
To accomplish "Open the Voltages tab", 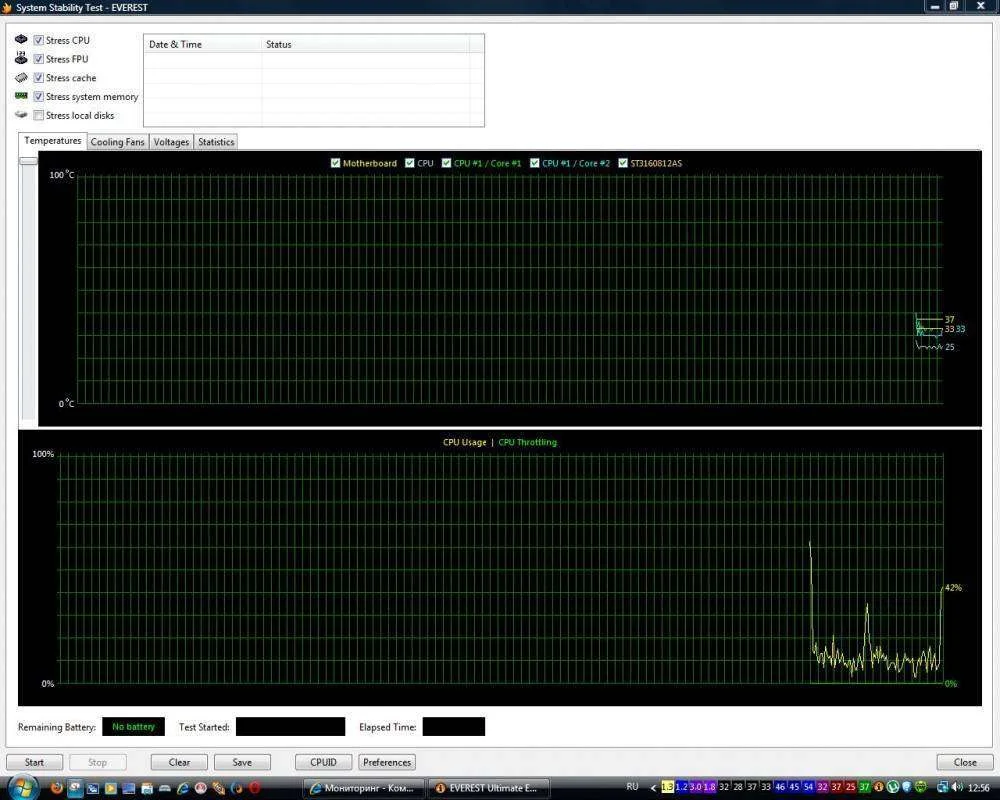I will pyautogui.click(x=172, y=142).
